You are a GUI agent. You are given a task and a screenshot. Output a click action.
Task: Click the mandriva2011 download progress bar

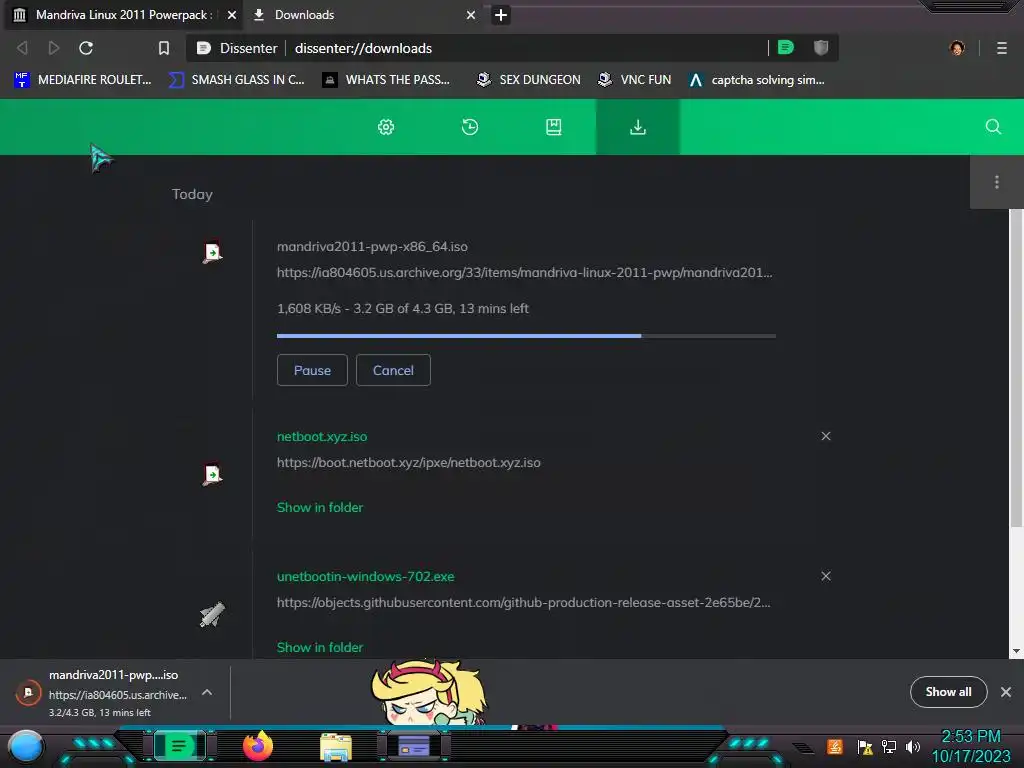[x=526, y=336]
